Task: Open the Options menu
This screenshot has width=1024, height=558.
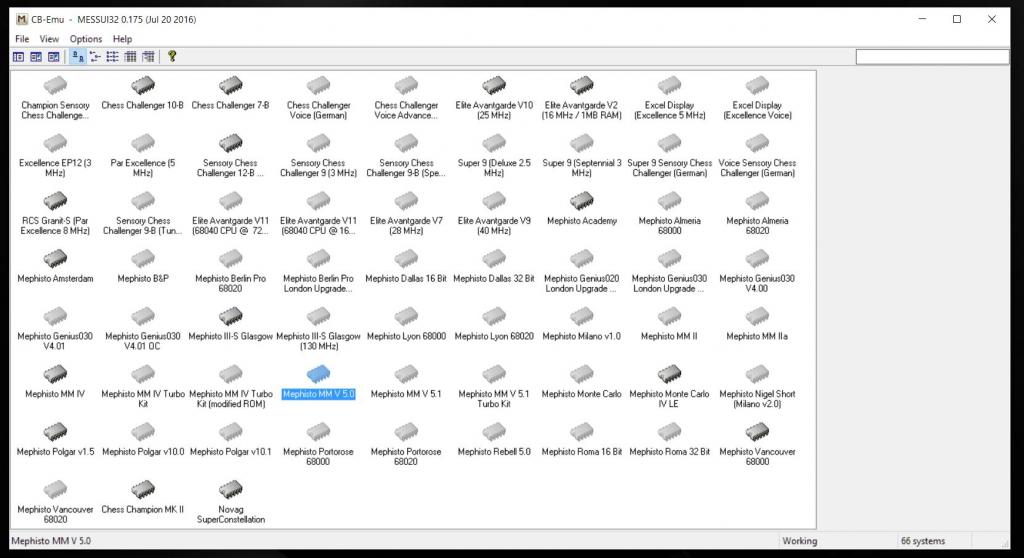Action: [x=86, y=39]
